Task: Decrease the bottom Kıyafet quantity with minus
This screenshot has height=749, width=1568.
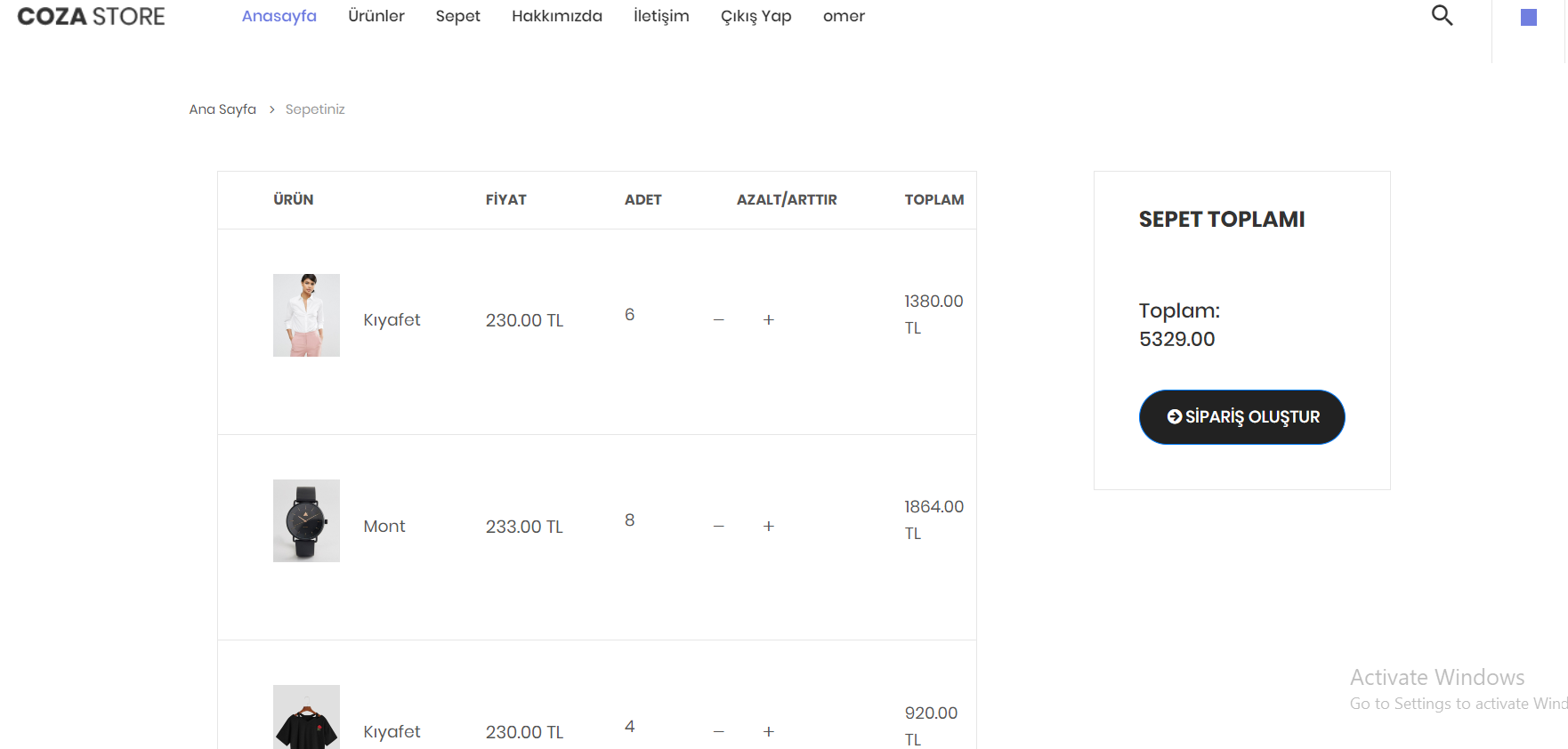Action: pyautogui.click(x=718, y=731)
